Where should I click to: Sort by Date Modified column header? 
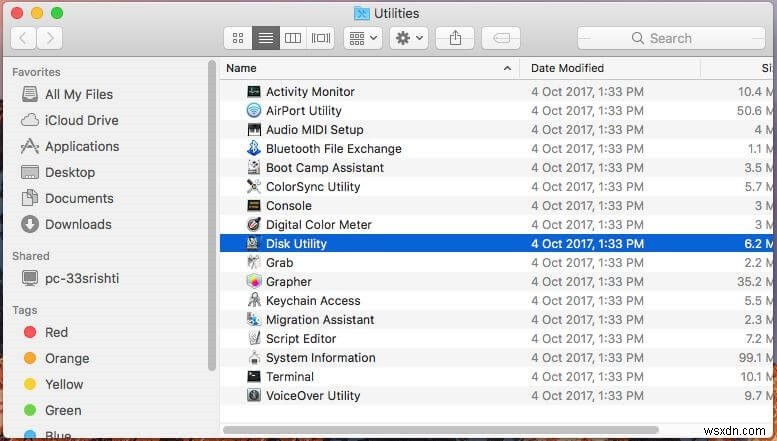click(x=610, y=68)
